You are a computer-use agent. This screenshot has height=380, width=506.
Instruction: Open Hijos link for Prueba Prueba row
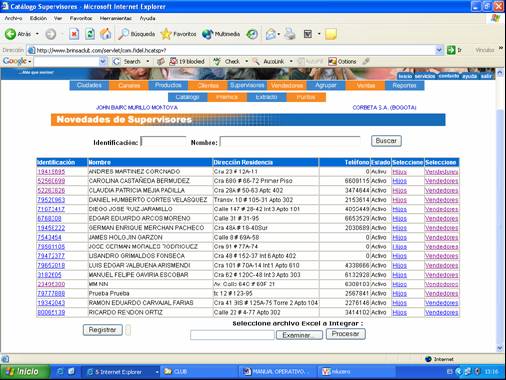coord(399,294)
